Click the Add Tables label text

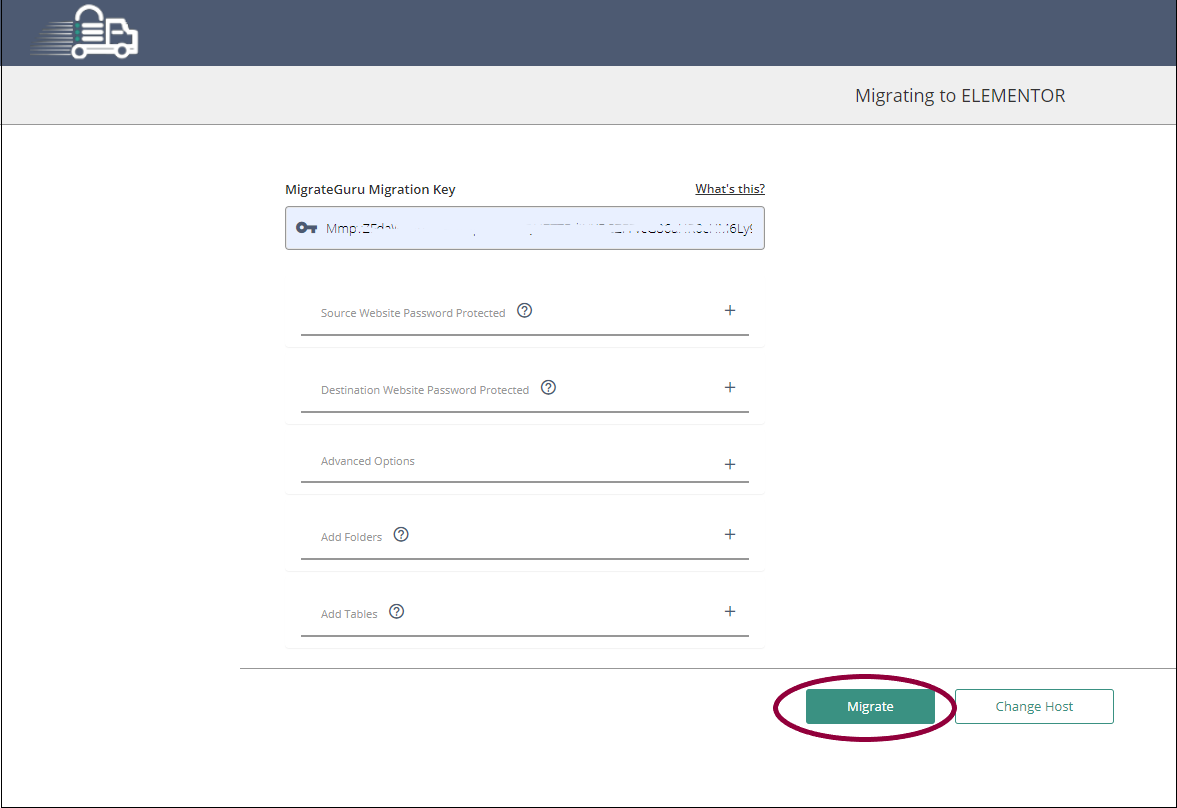(x=346, y=613)
